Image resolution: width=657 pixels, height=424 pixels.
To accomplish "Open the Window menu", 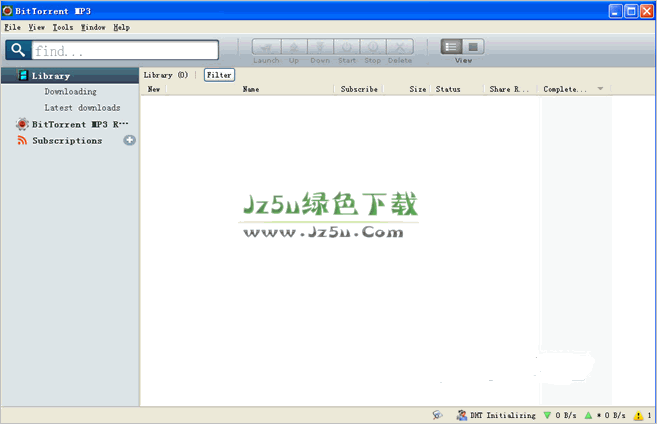I will tap(93, 27).
